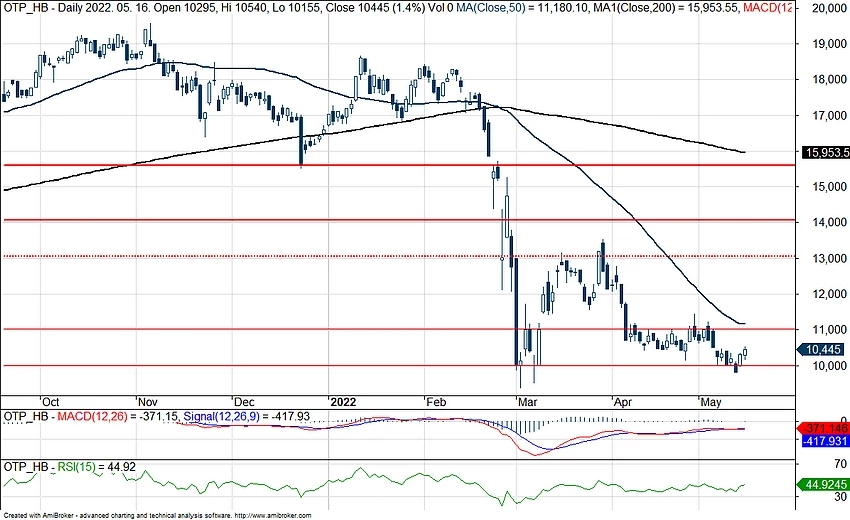
Task: Click the 17,000 price axis label
Action: tap(830, 115)
